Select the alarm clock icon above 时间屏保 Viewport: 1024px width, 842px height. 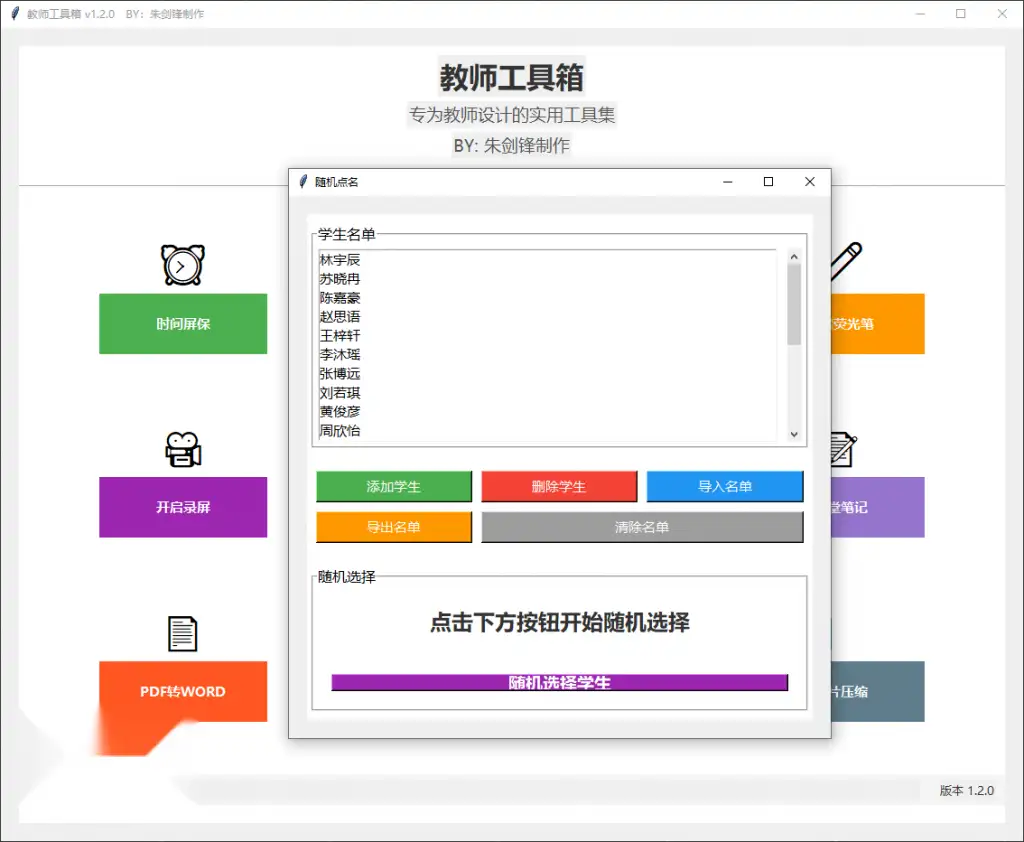pyautogui.click(x=183, y=265)
